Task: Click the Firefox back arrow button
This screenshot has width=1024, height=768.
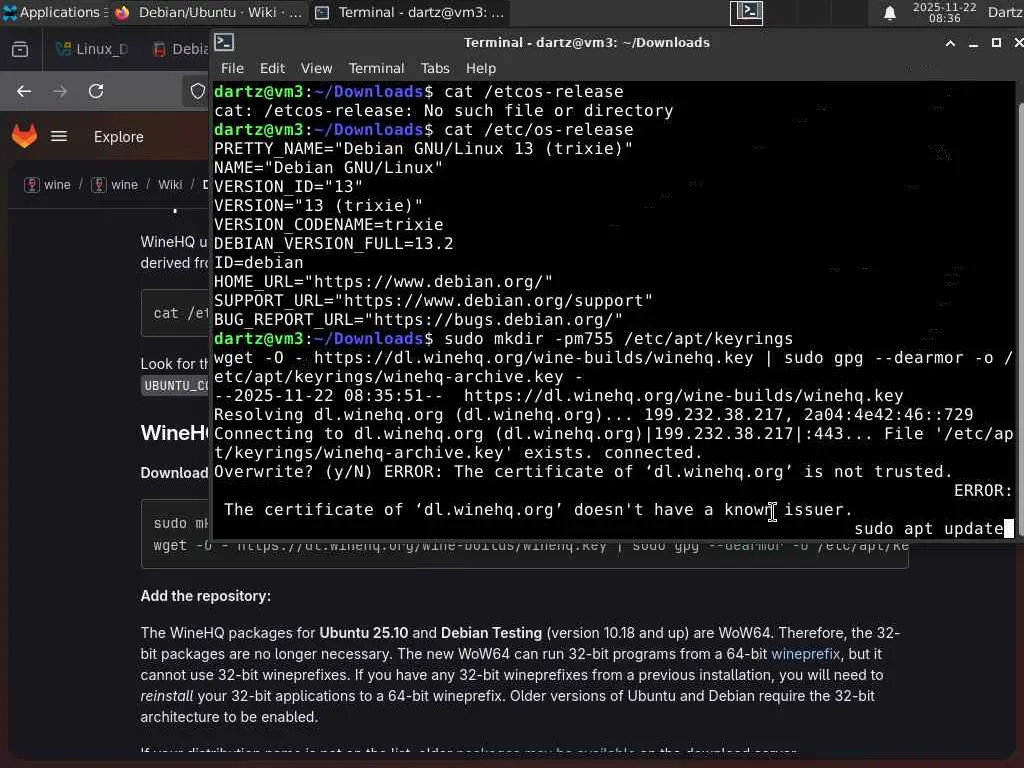Action: coord(24,91)
